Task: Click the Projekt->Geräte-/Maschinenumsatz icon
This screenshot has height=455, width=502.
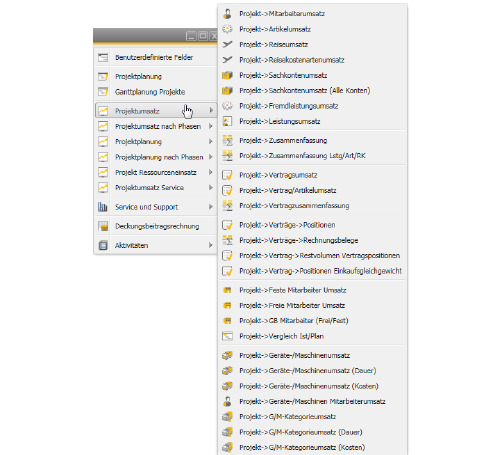Action: point(227,355)
